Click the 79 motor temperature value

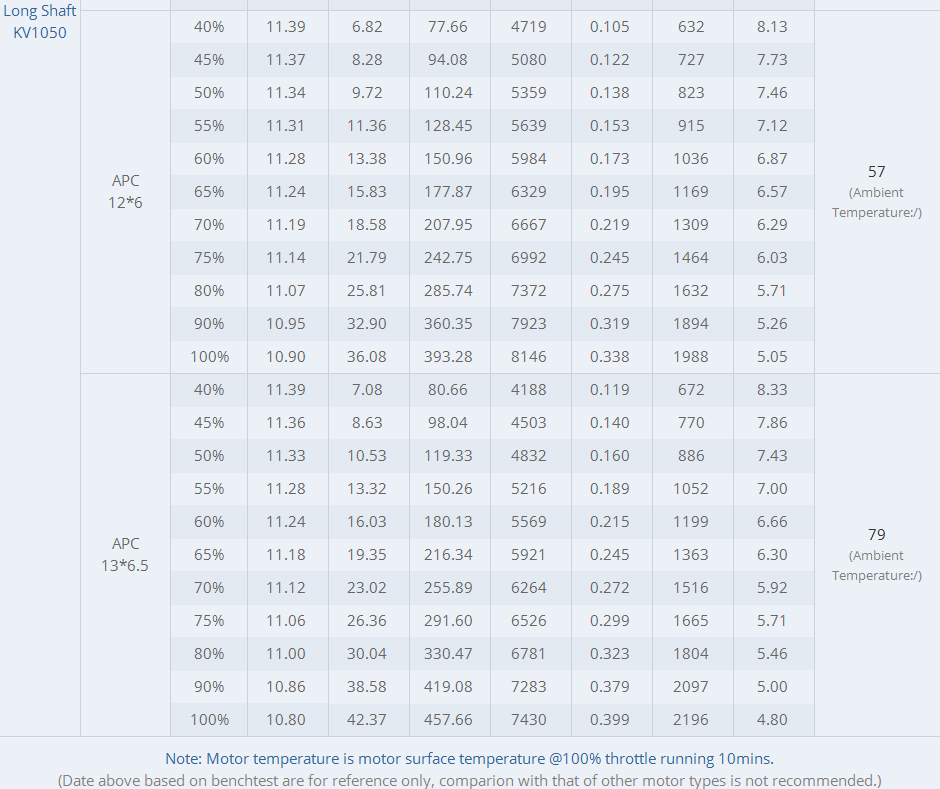(877, 535)
